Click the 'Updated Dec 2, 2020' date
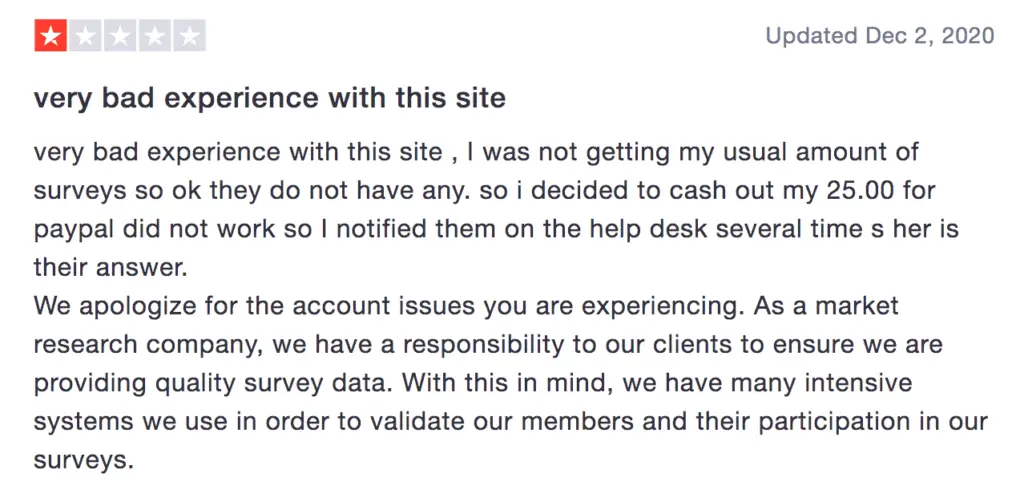 tap(880, 35)
